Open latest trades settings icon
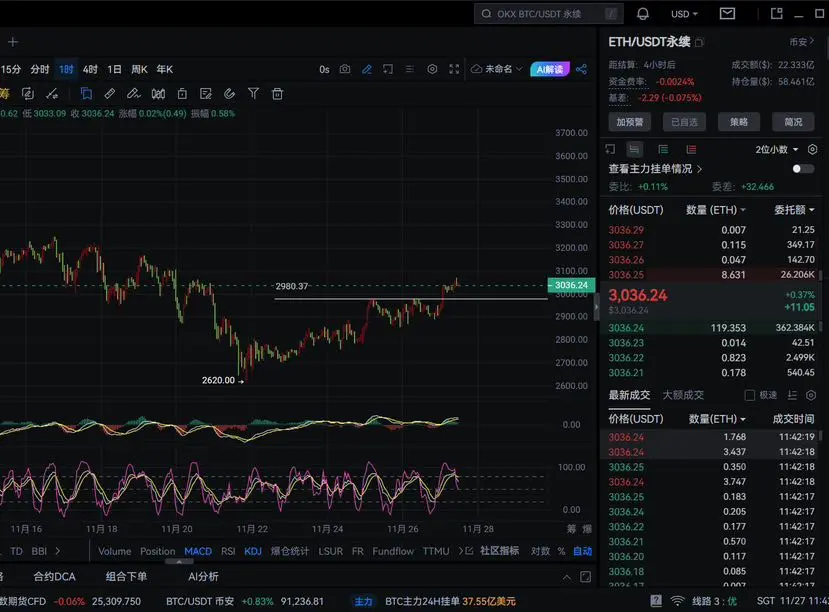This screenshot has height=612, width=829. 811,395
